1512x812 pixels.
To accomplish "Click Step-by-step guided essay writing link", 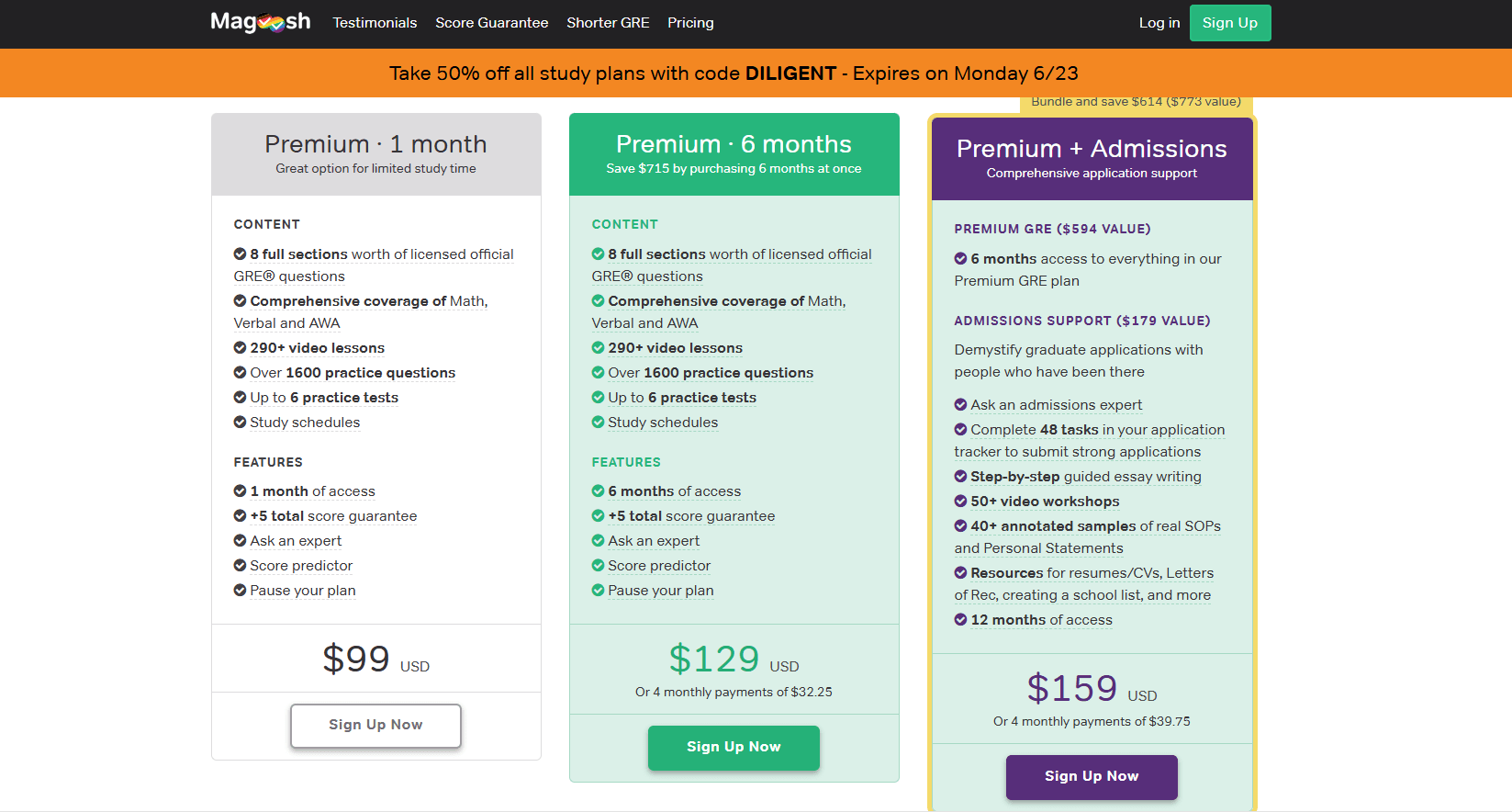I will (x=1085, y=477).
